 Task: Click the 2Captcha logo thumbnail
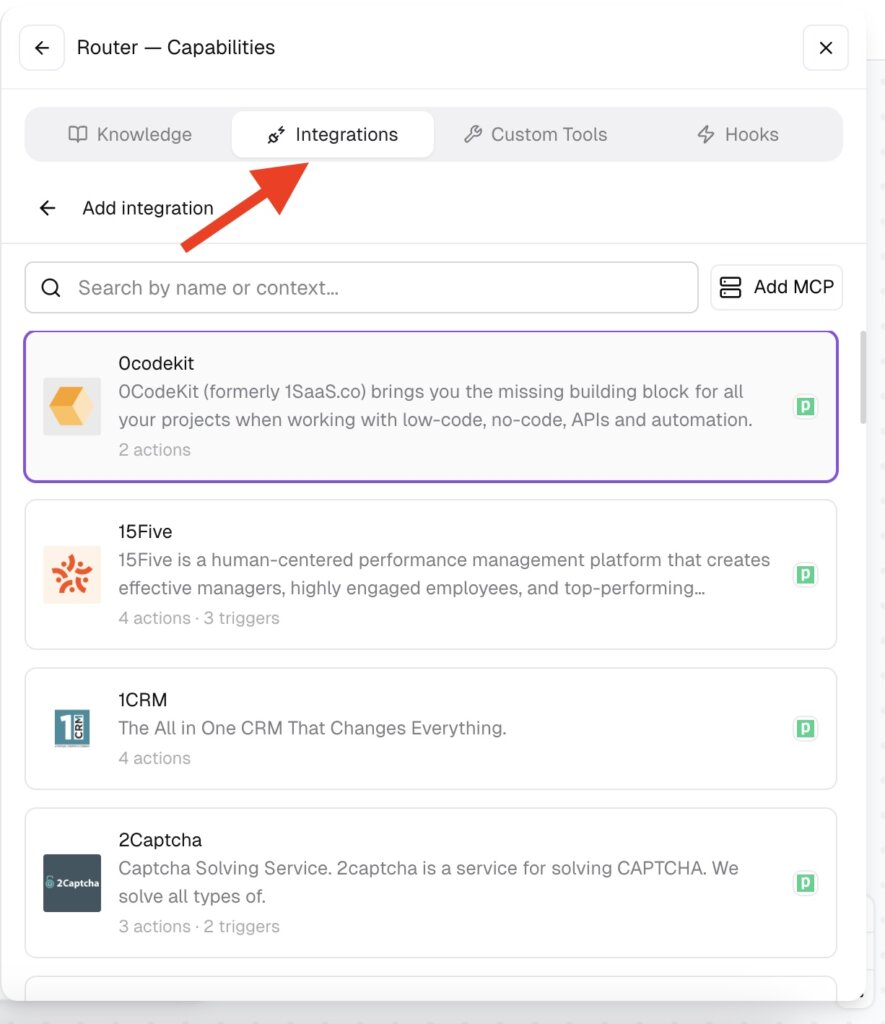click(x=72, y=883)
